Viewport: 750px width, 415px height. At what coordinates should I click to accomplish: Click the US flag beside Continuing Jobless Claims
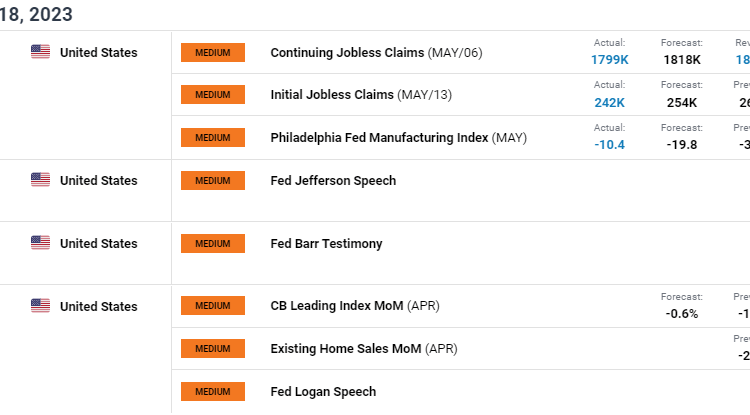pos(40,52)
